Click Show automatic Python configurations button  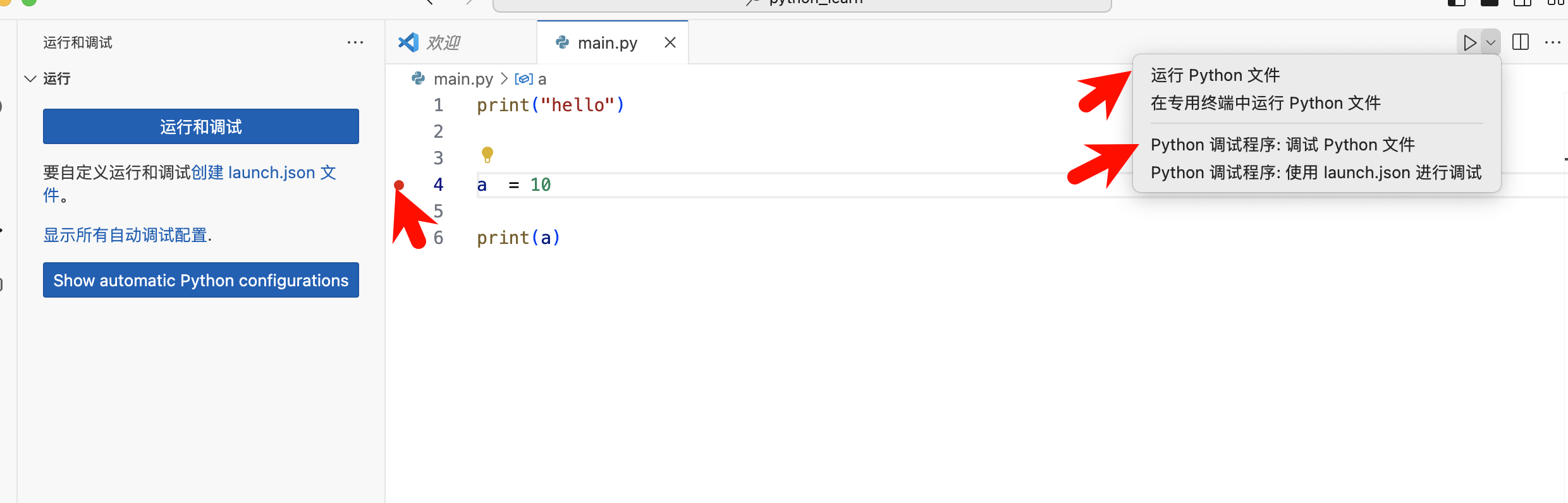[201, 280]
